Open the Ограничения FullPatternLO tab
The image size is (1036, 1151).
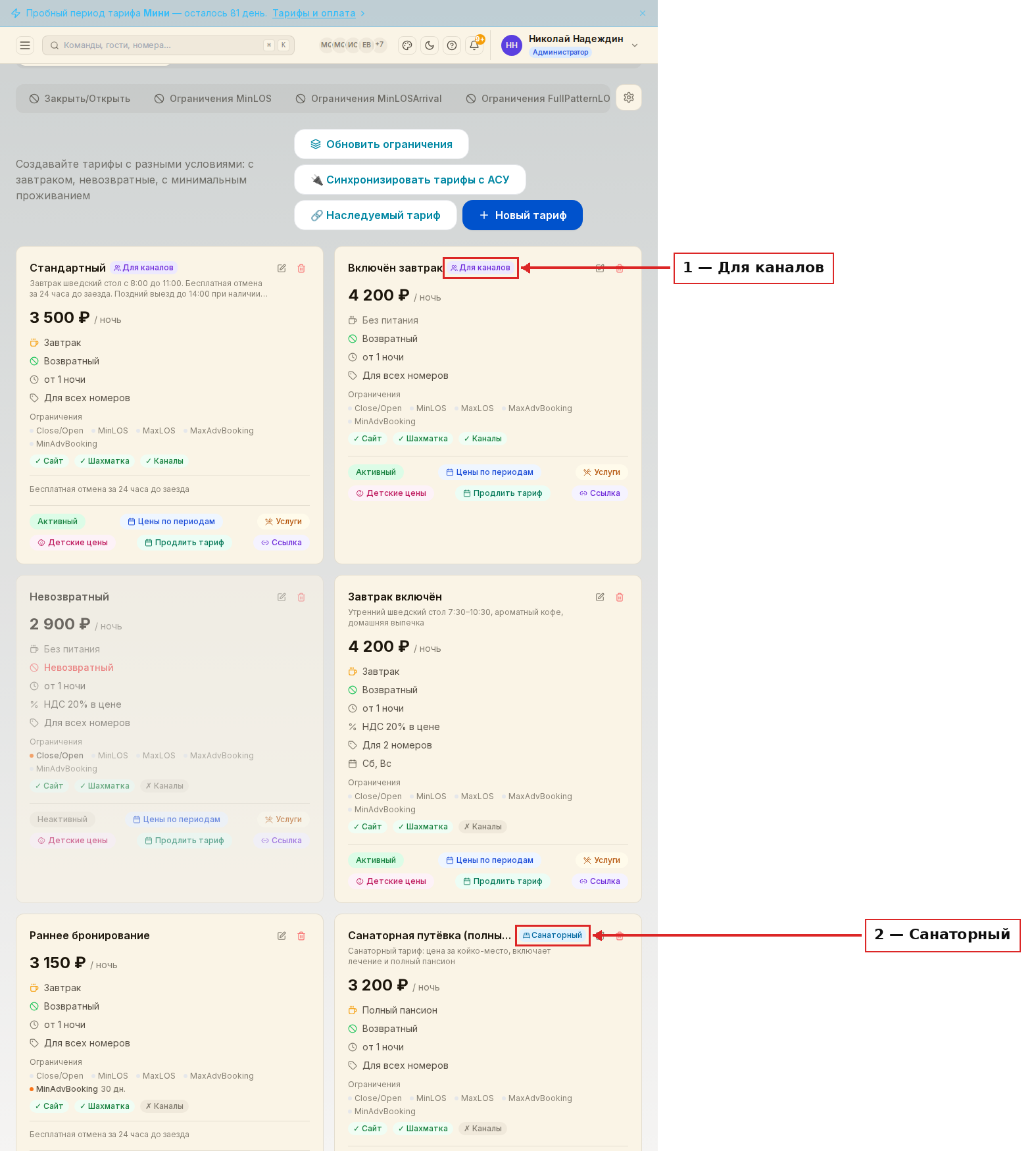(538, 99)
